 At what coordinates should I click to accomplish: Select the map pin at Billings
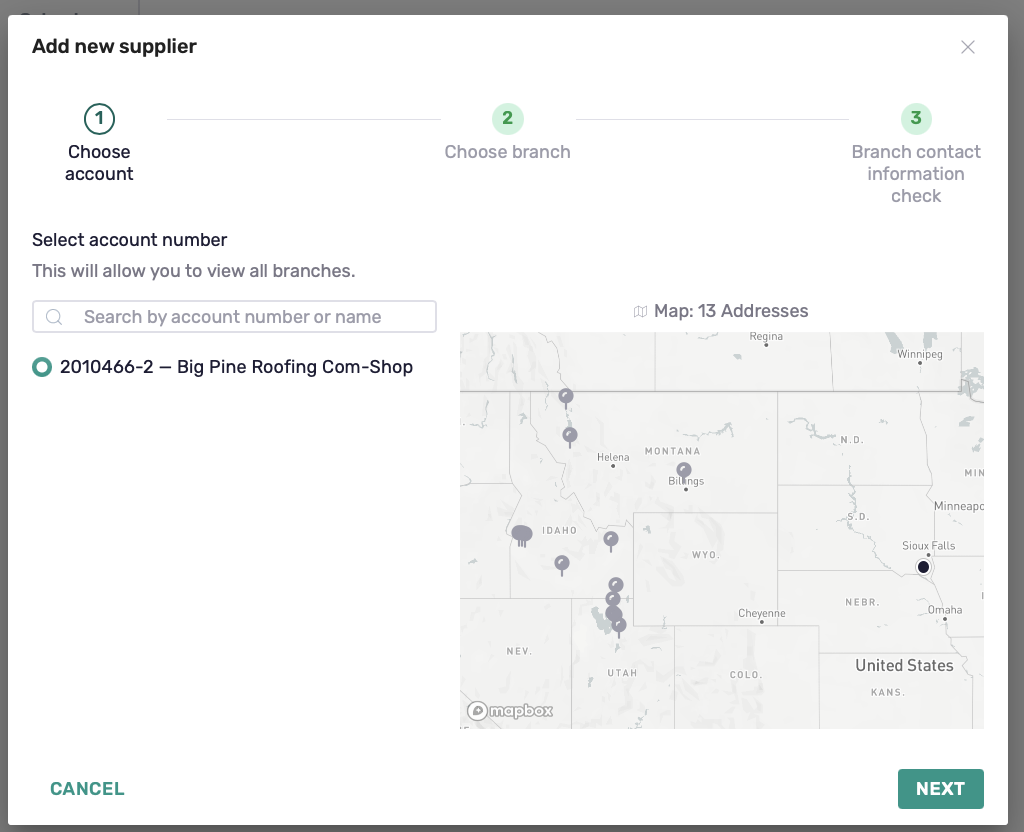click(684, 472)
